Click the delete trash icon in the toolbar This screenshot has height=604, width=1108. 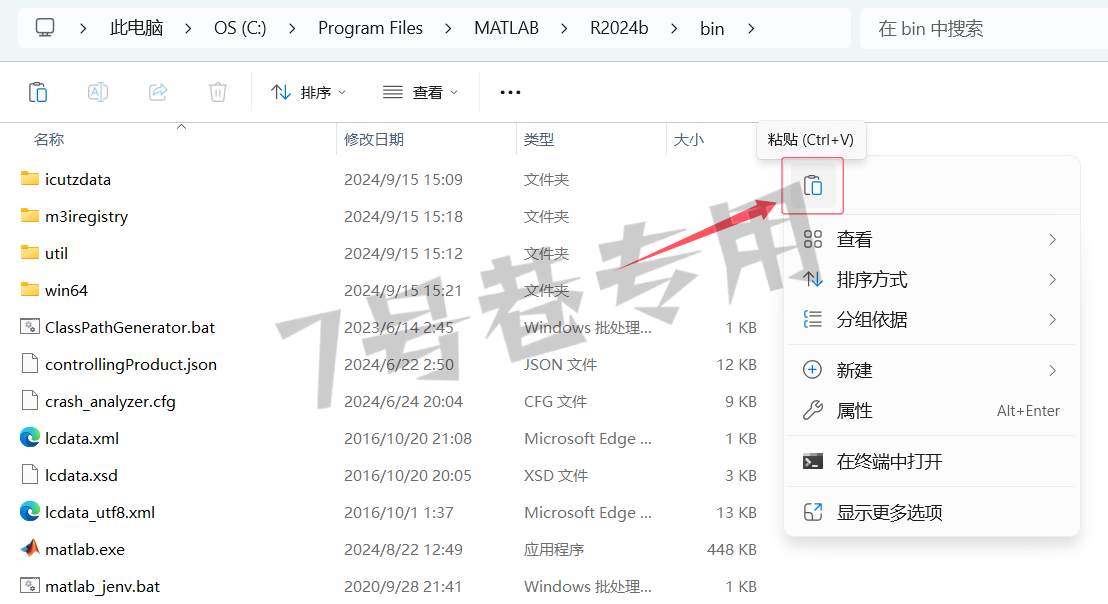pos(218,93)
